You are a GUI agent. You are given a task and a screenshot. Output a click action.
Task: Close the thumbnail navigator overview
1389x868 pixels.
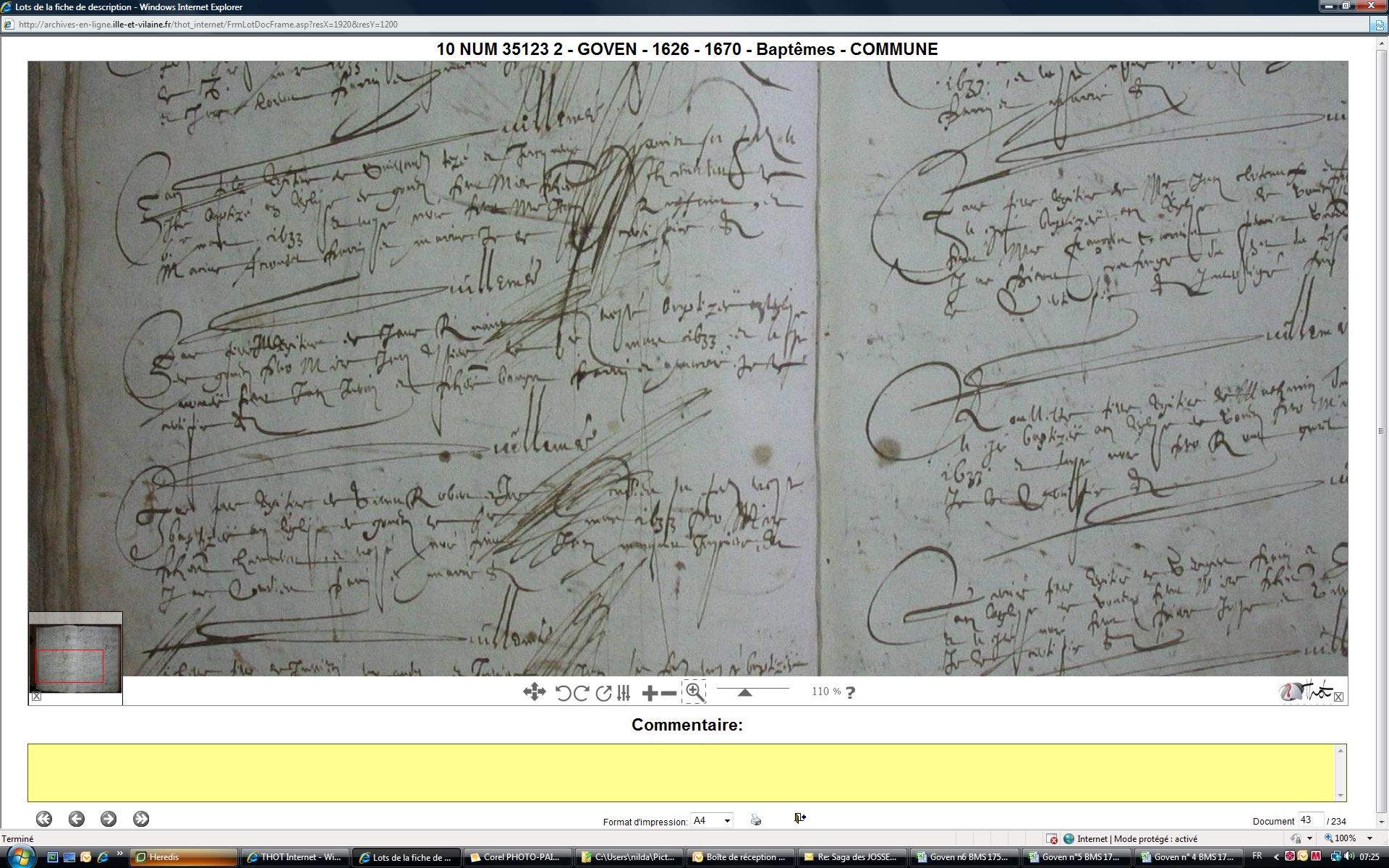(36, 697)
